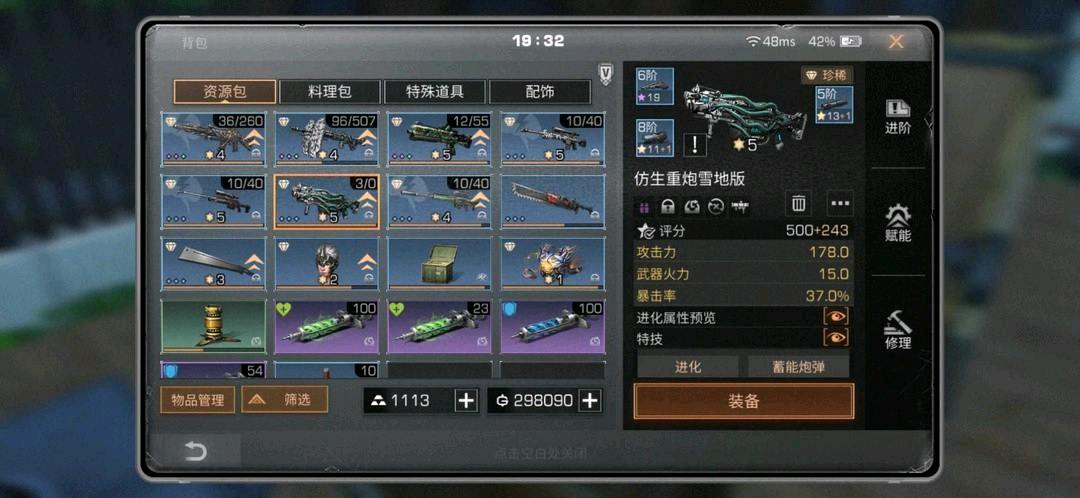The image size is (1080, 498).
Task: Click the exclamation mark info icon
Action: point(695,145)
